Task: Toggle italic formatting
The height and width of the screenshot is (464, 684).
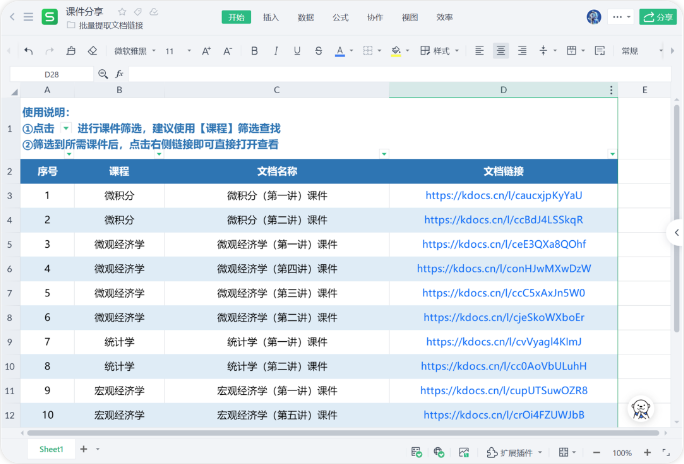Action: pos(275,51)
